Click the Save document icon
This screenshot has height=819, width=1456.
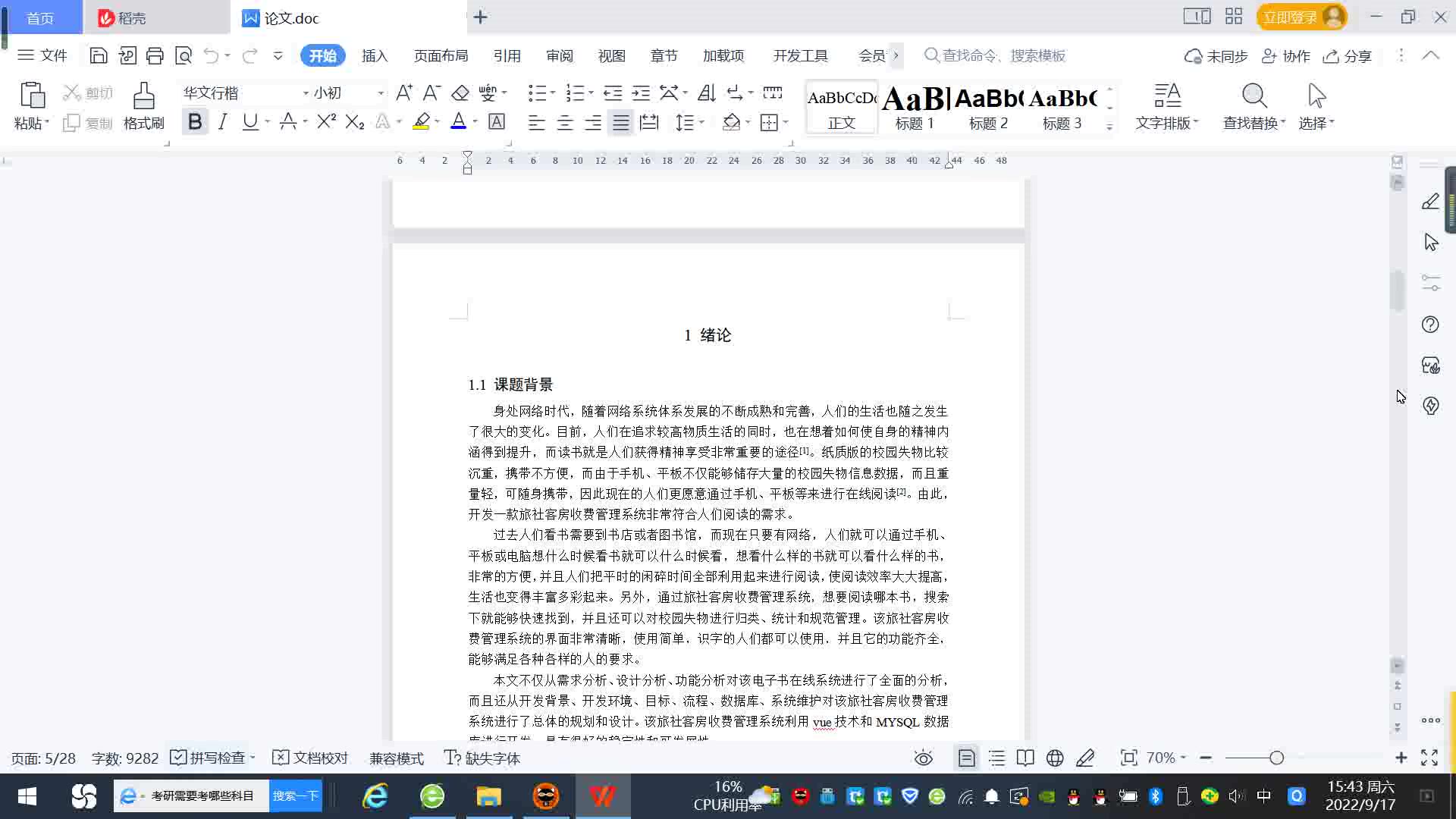pyautogui.click(x=98, y=55)
